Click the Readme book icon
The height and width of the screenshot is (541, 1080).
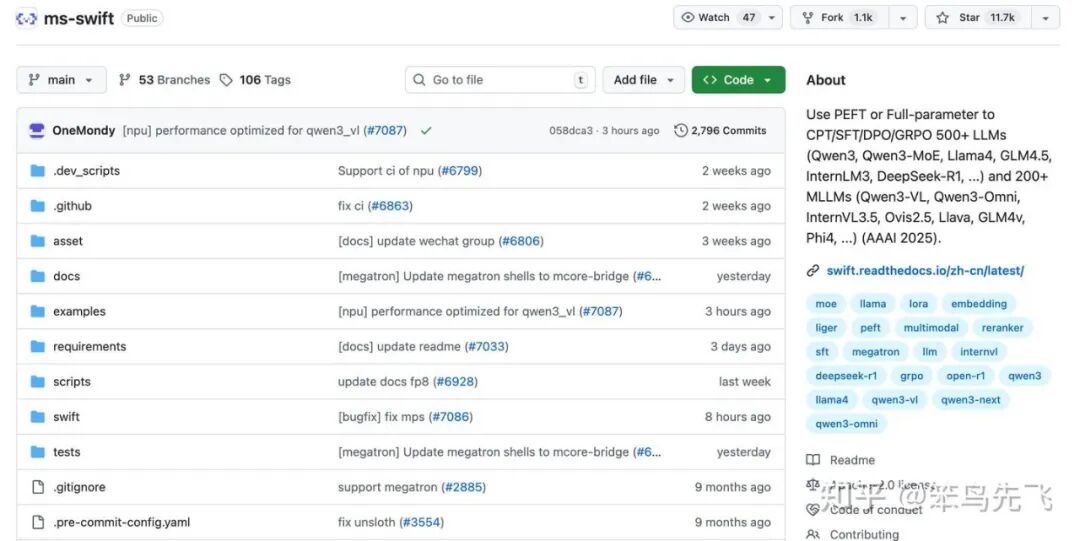(813, 460)
